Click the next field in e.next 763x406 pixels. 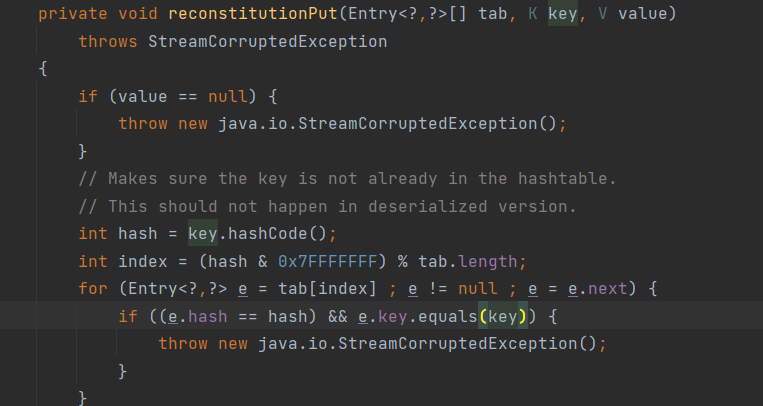point(608,289)
